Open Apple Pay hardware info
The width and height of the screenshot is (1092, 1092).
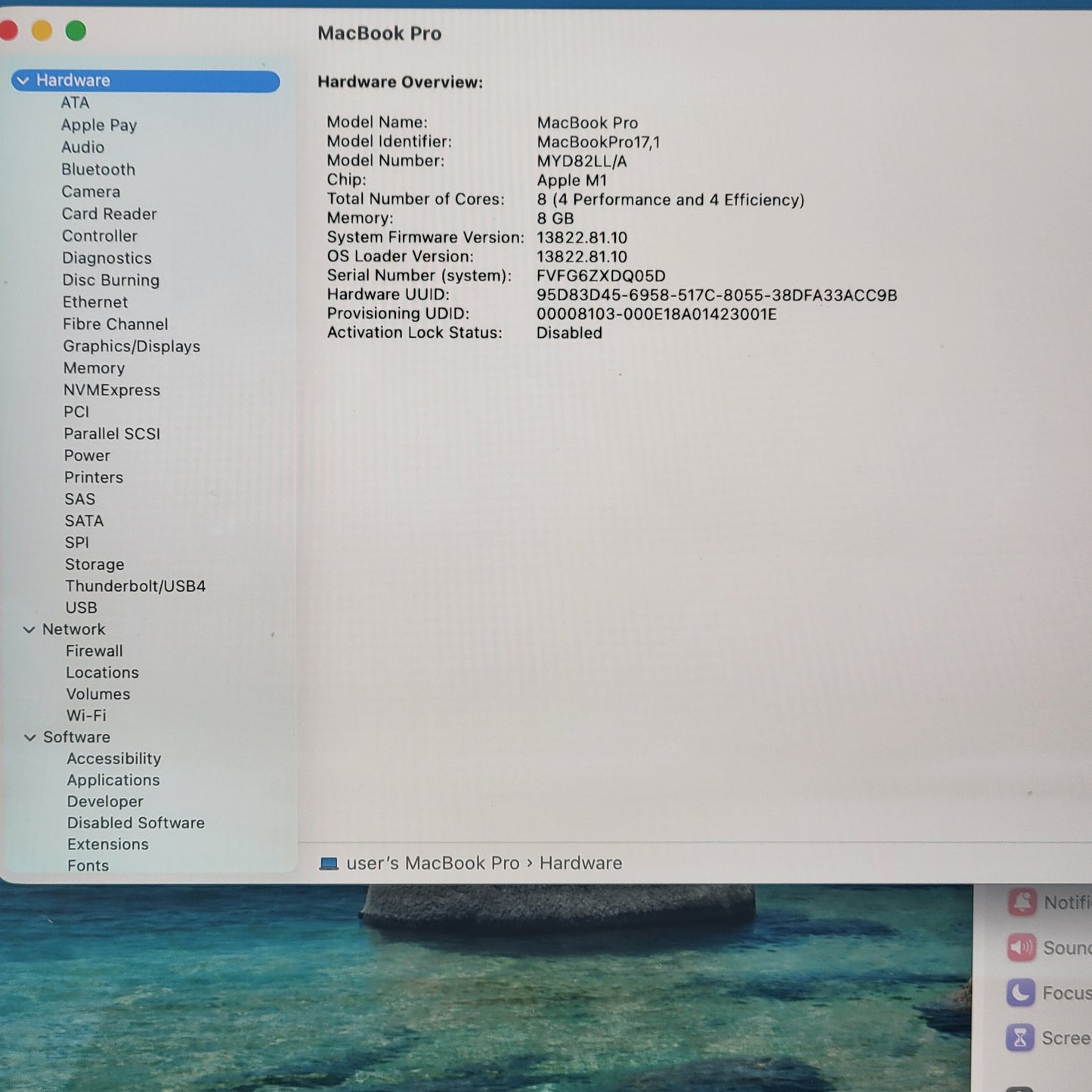click(x=99, y=125)
